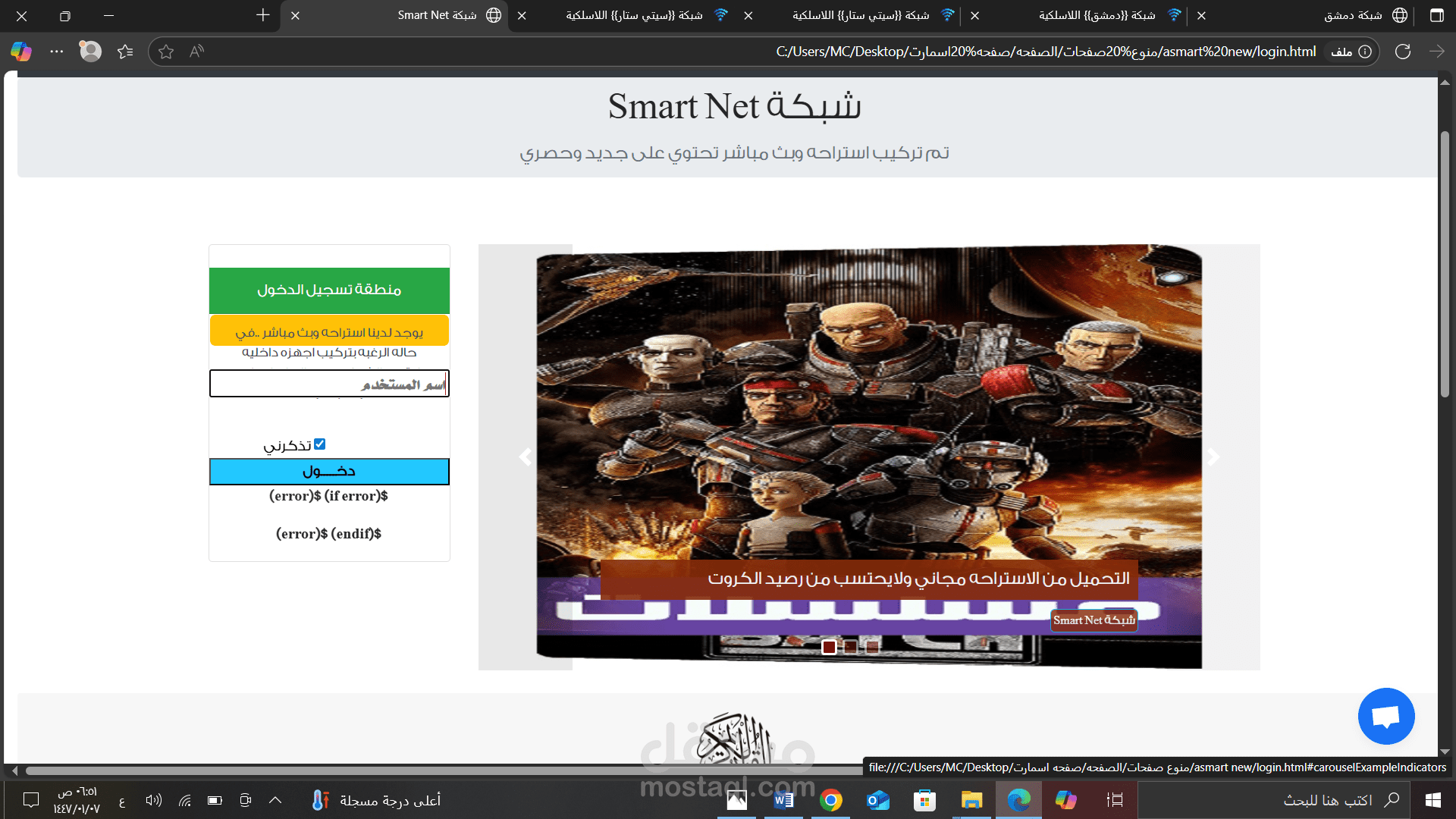1456x819 pixels.
Task: Add this page to favorites with the star icon
Action: [166, 52]
